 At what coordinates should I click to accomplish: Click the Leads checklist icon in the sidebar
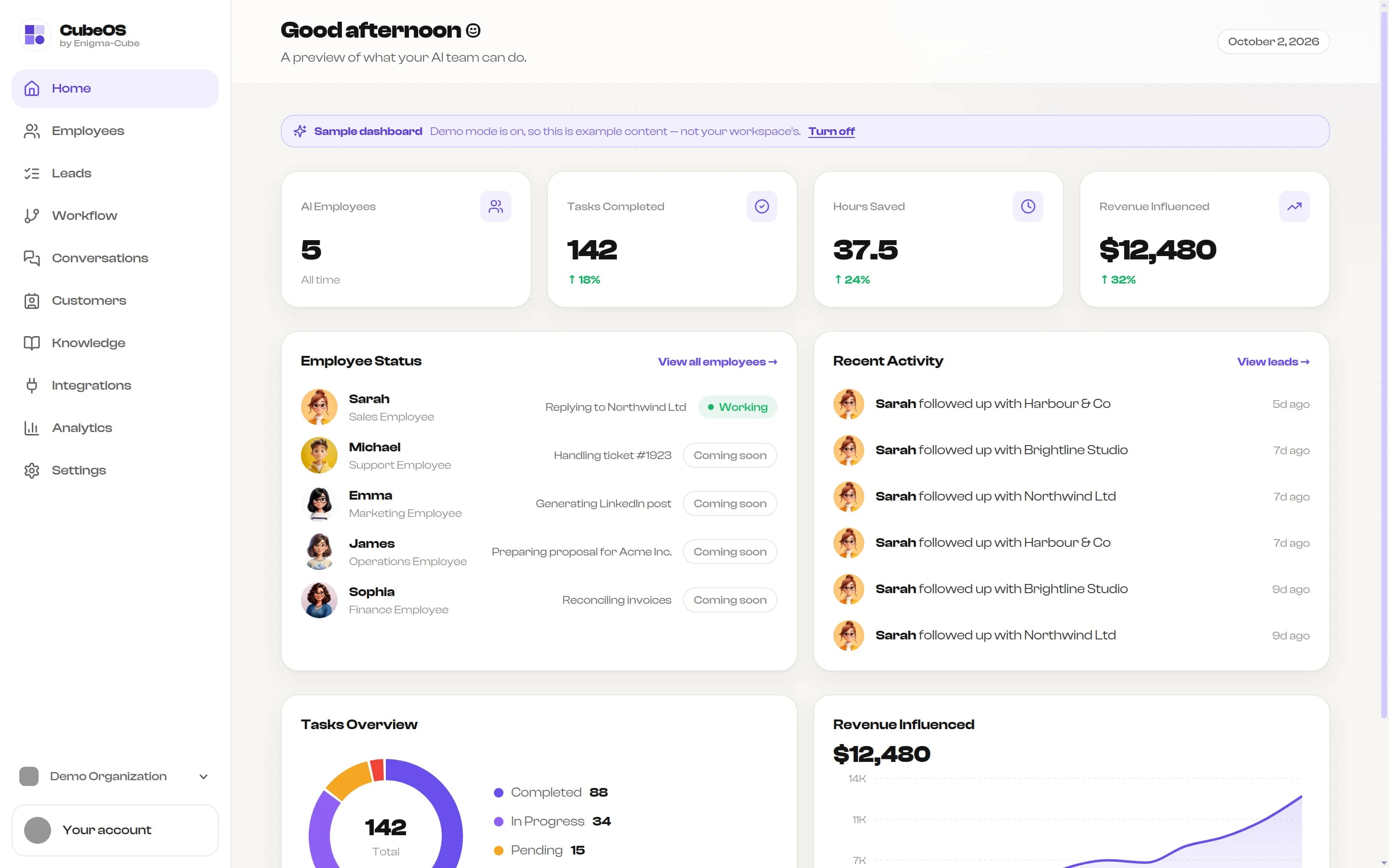point(31,174)
